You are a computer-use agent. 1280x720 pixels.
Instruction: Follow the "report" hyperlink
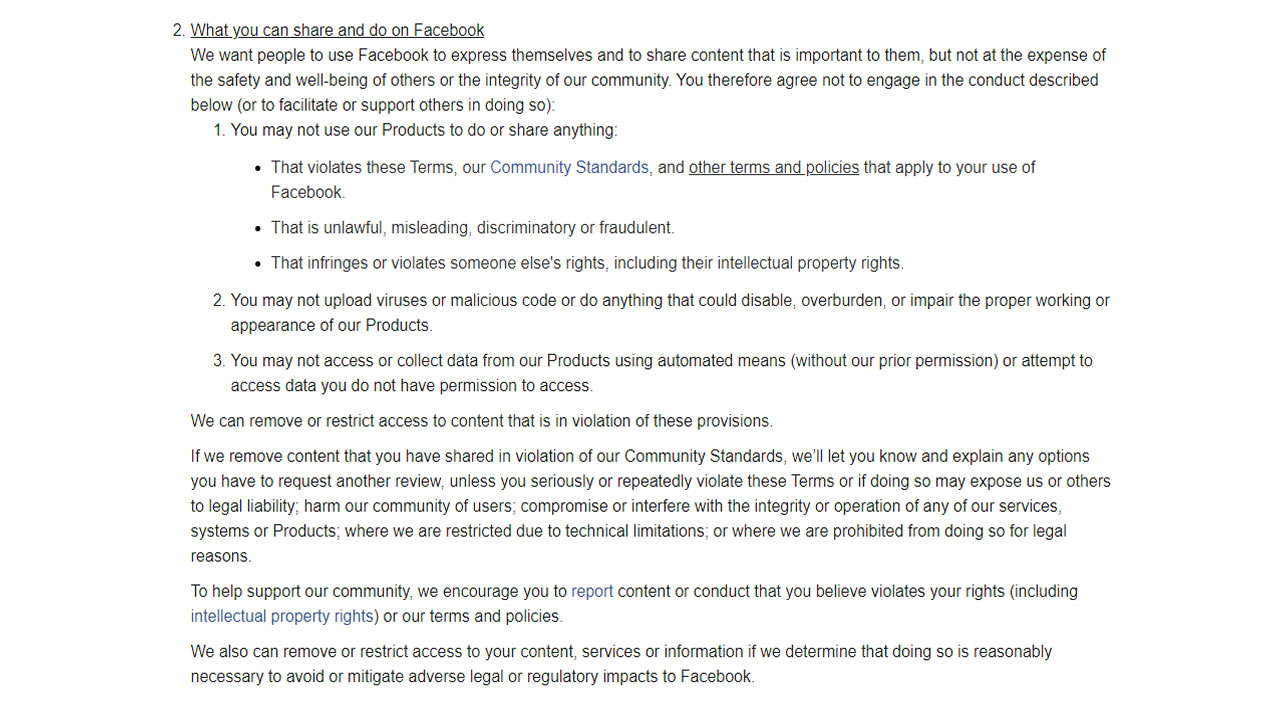(x=592, y=592)
